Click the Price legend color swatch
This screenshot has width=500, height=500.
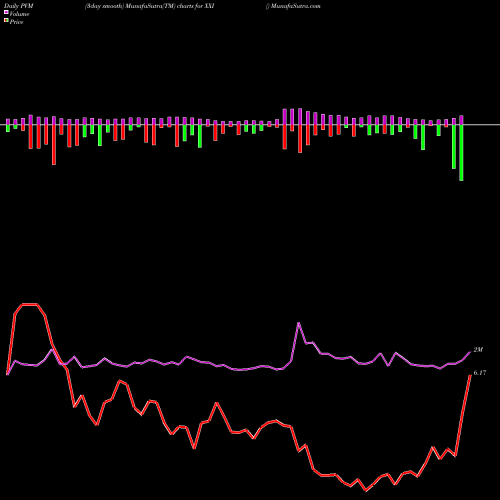pyautogui.click(x=6, y=21)
